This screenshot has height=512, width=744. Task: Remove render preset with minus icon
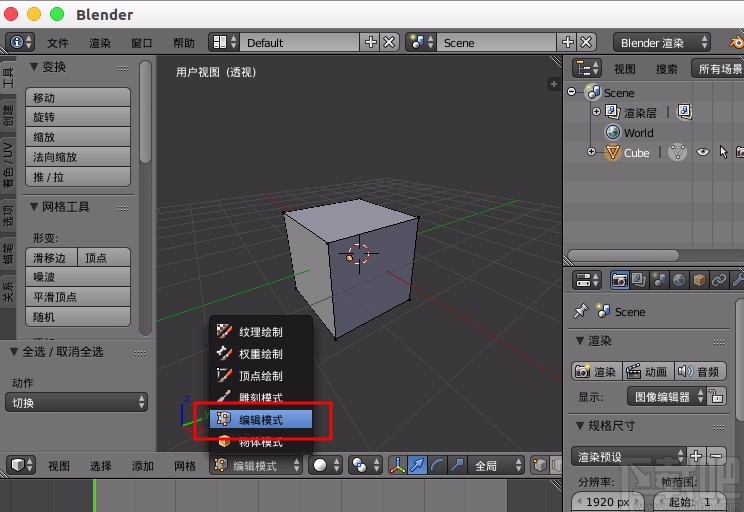[x=716, y=456]
